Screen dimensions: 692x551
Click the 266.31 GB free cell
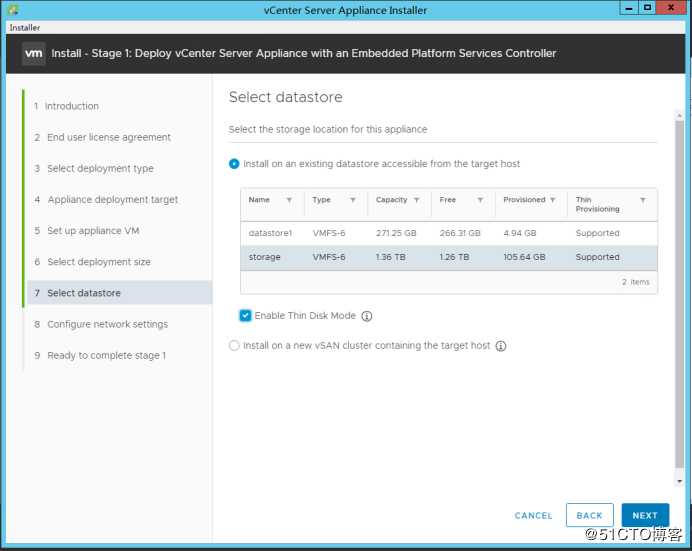pyautogui.click(x=460, y=233)
